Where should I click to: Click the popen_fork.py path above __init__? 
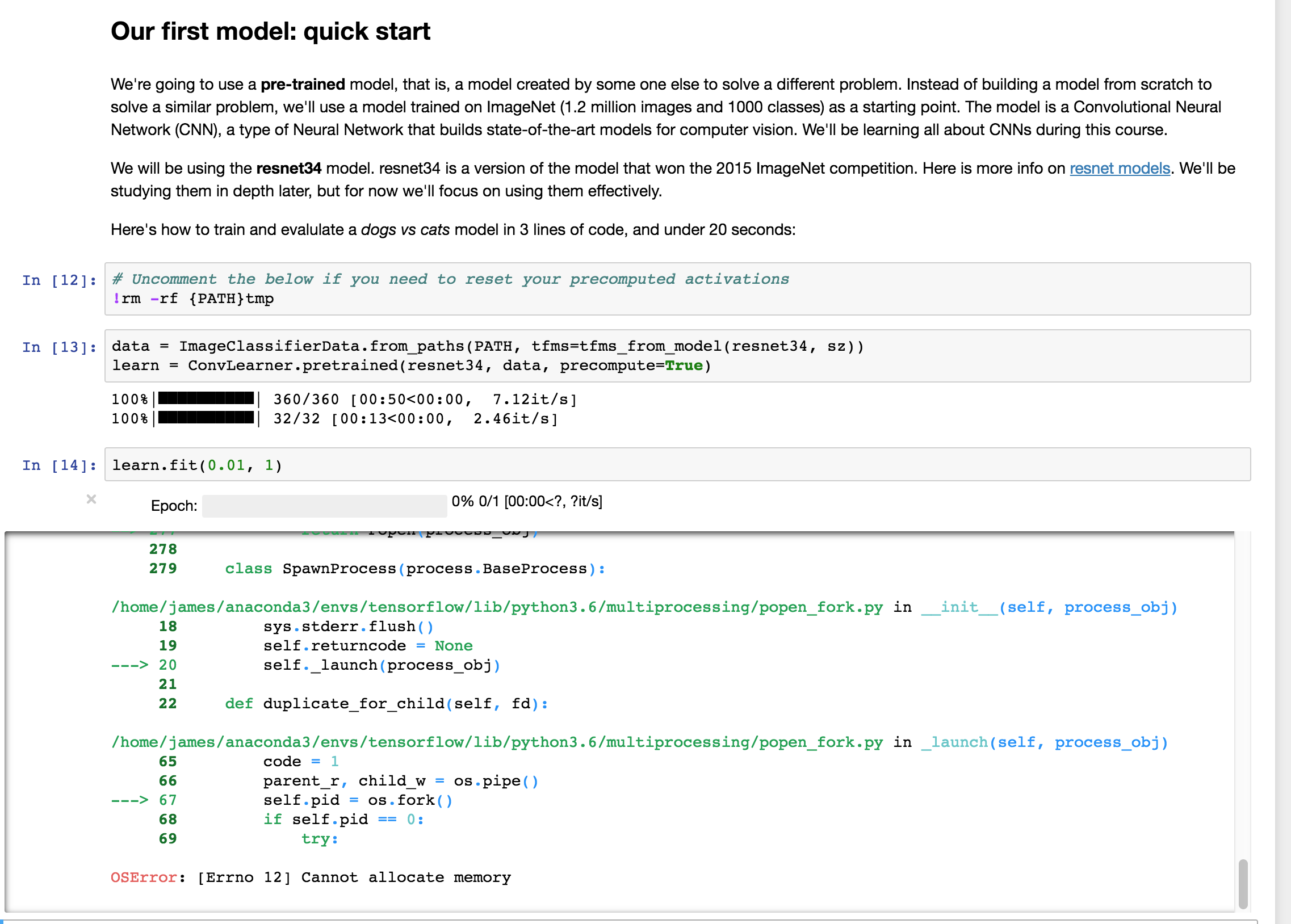coord(496,608)
